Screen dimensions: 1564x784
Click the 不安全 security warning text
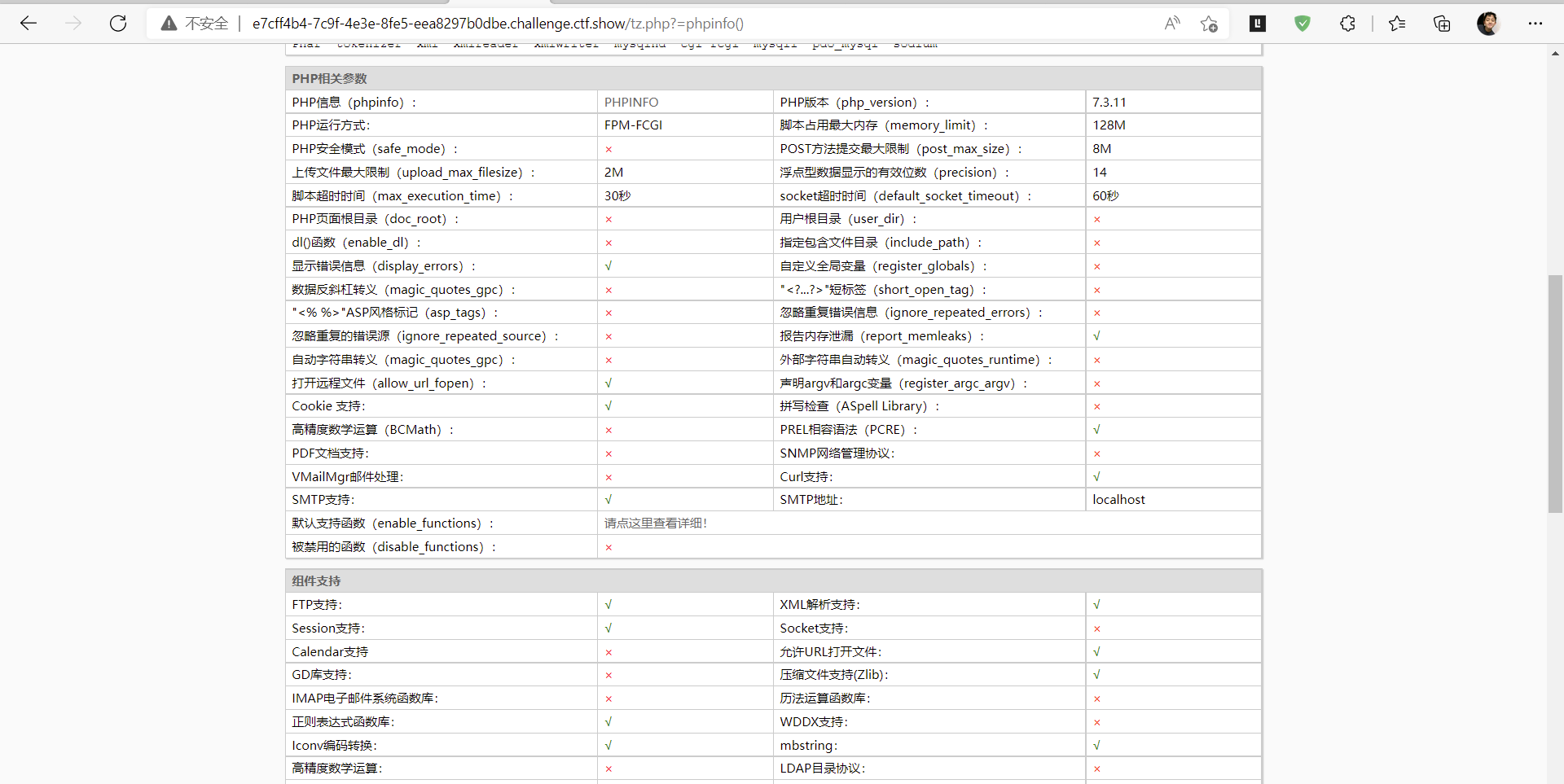(206, 24)
